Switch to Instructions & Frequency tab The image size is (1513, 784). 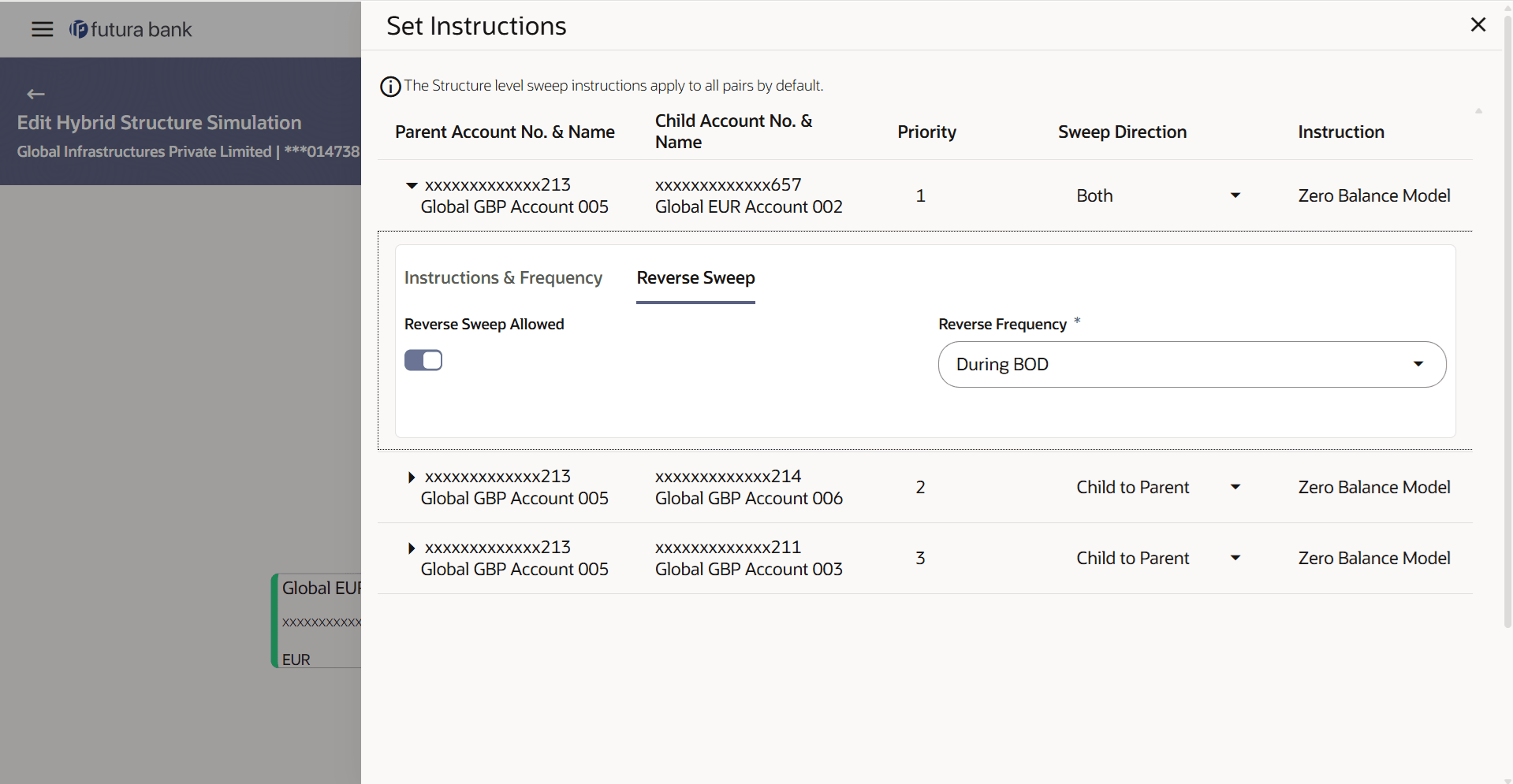pos(503,278)
